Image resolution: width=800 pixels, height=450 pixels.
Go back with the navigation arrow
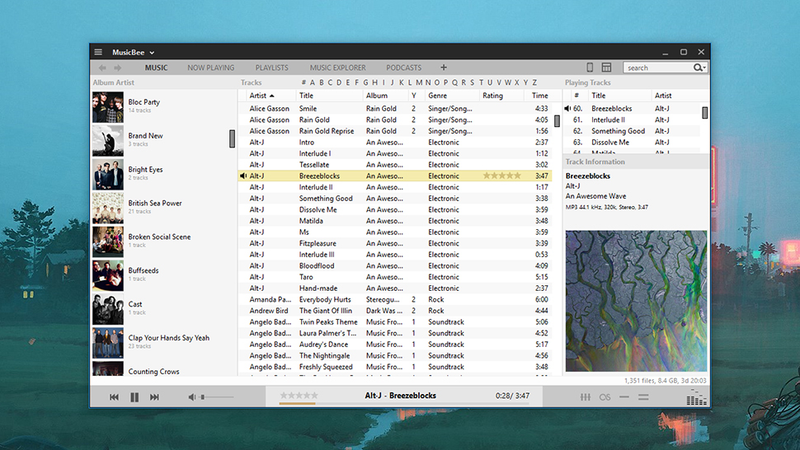pos(103,68)
